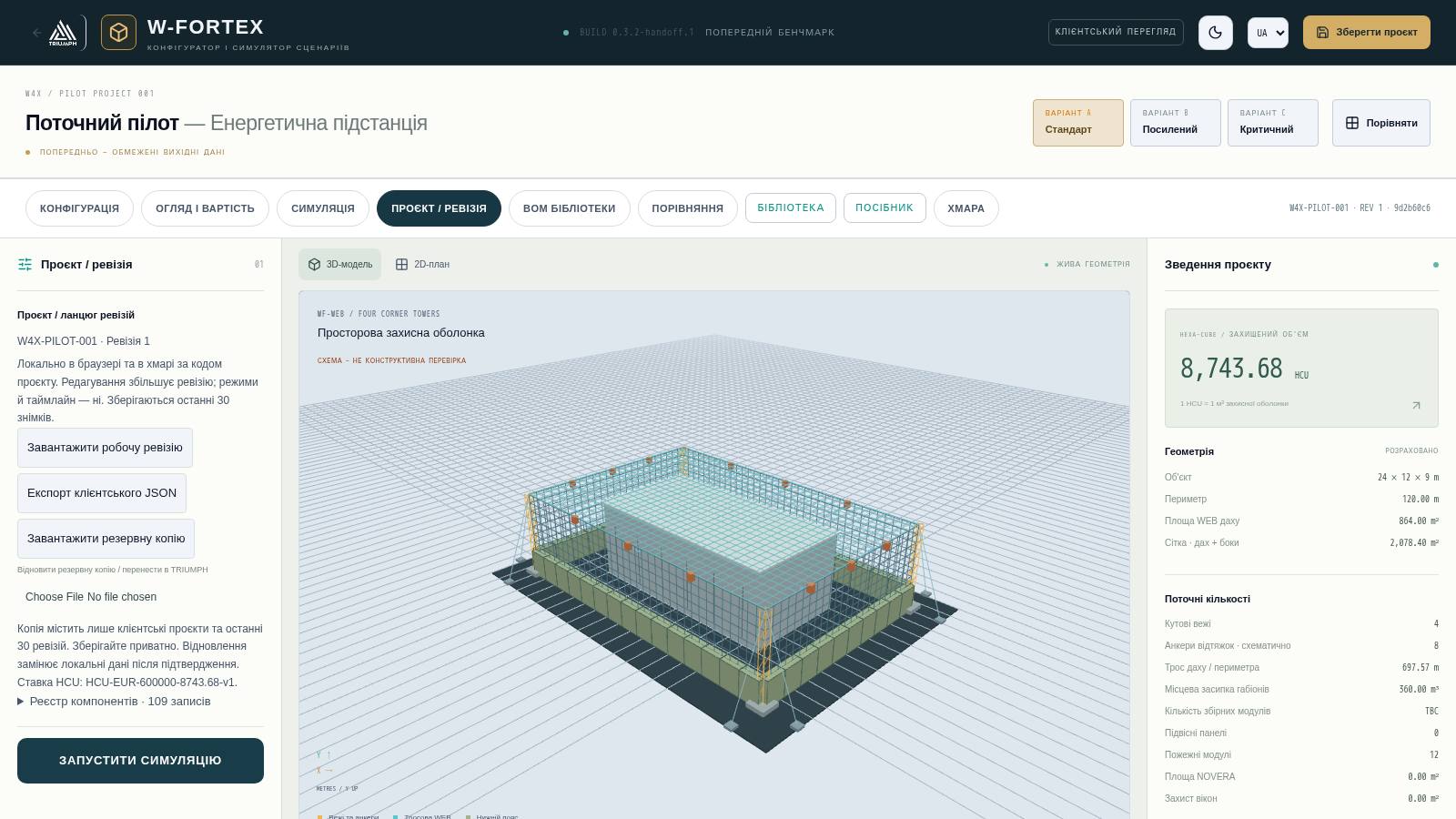Click Зберегти проєкт save button
This screenshot has height=819, width=1456.
(x=1367, y=32)
